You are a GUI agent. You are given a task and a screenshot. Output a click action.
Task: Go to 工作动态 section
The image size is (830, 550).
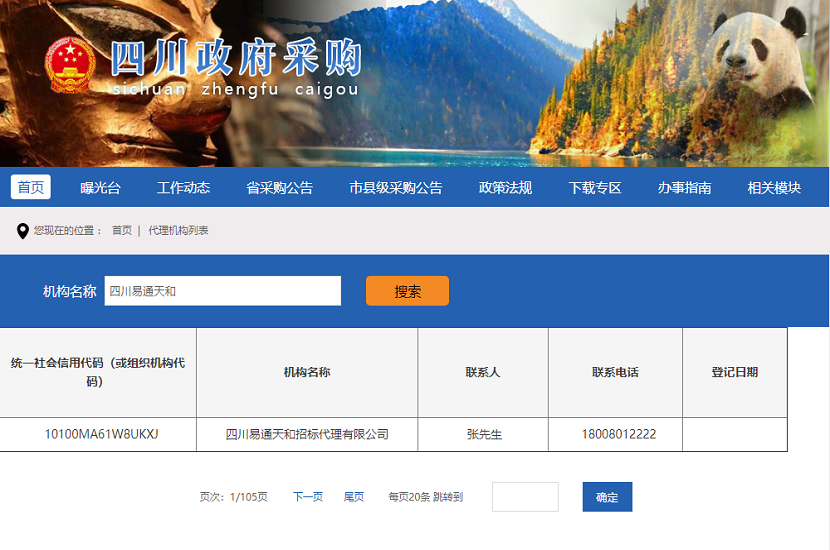[184, 187]
